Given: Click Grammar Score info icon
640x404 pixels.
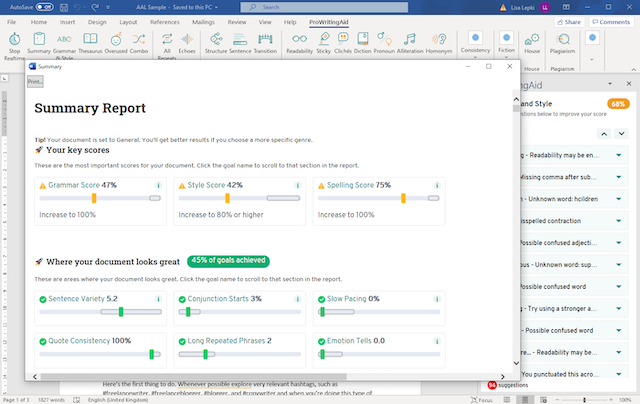Looking at the screenshot, I should 158,185.
